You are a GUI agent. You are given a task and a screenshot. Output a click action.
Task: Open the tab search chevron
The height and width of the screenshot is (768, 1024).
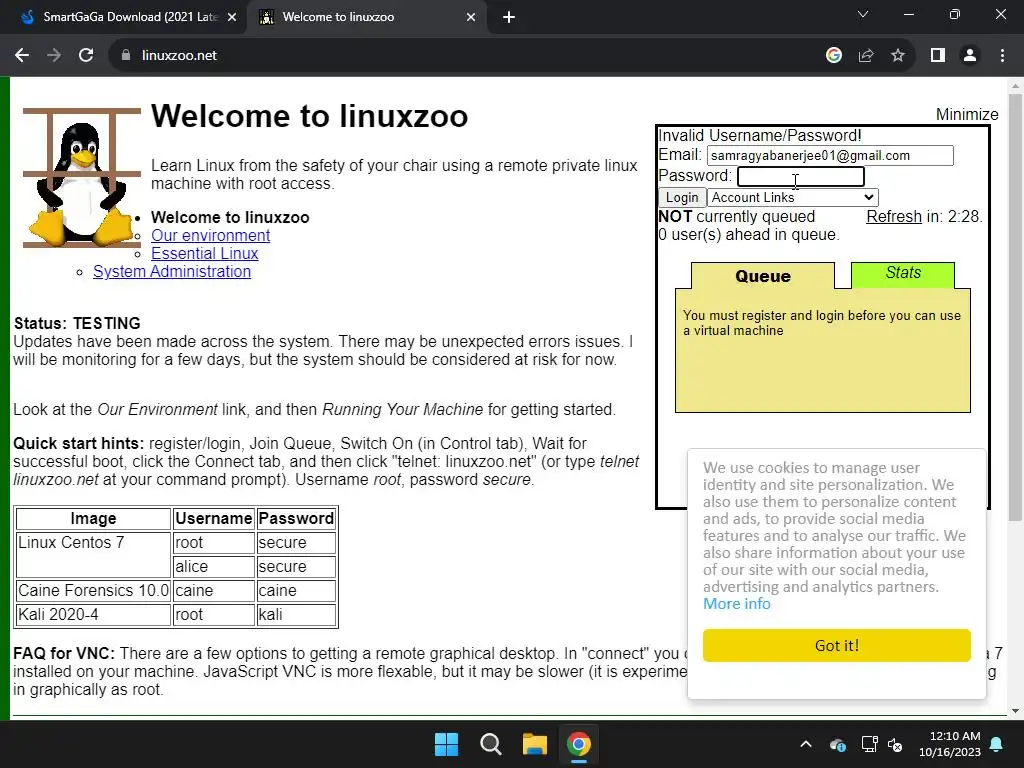pyautogui.click(x=863, y=14)
